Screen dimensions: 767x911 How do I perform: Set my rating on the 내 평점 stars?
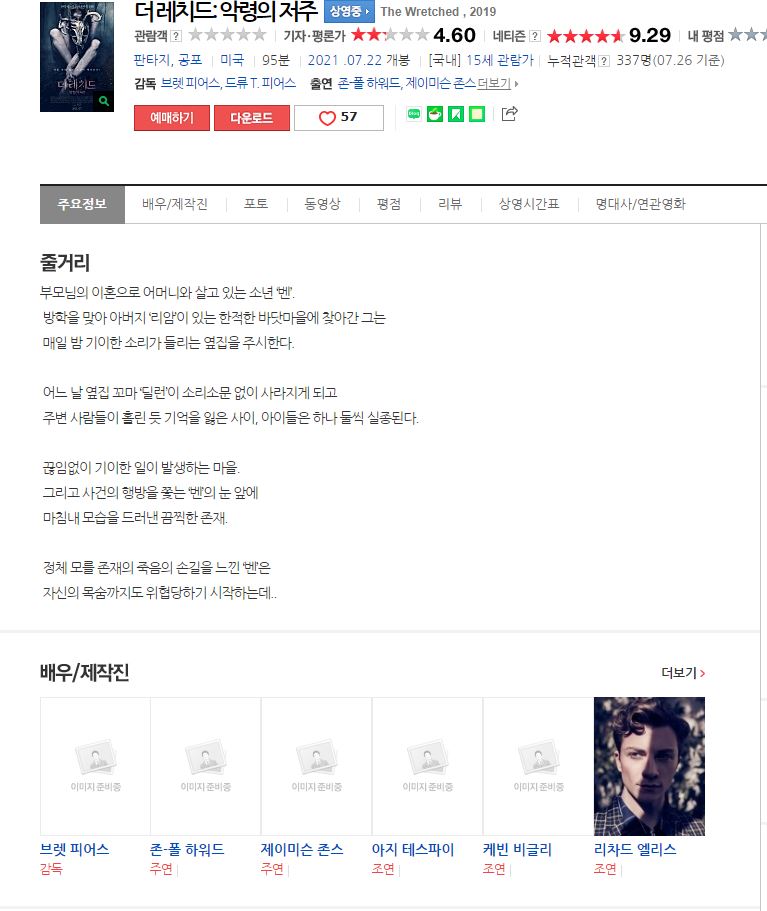click(x=748, y=35)
